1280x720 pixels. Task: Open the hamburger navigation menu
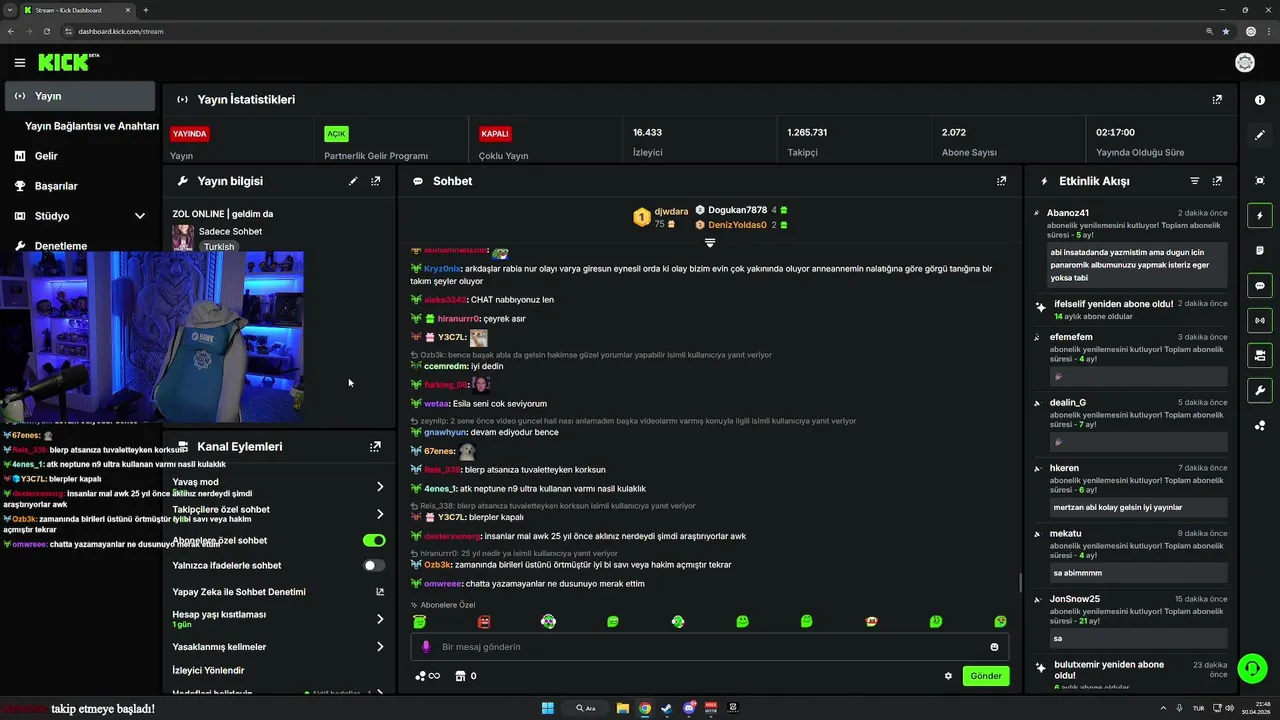coord(19,63)
